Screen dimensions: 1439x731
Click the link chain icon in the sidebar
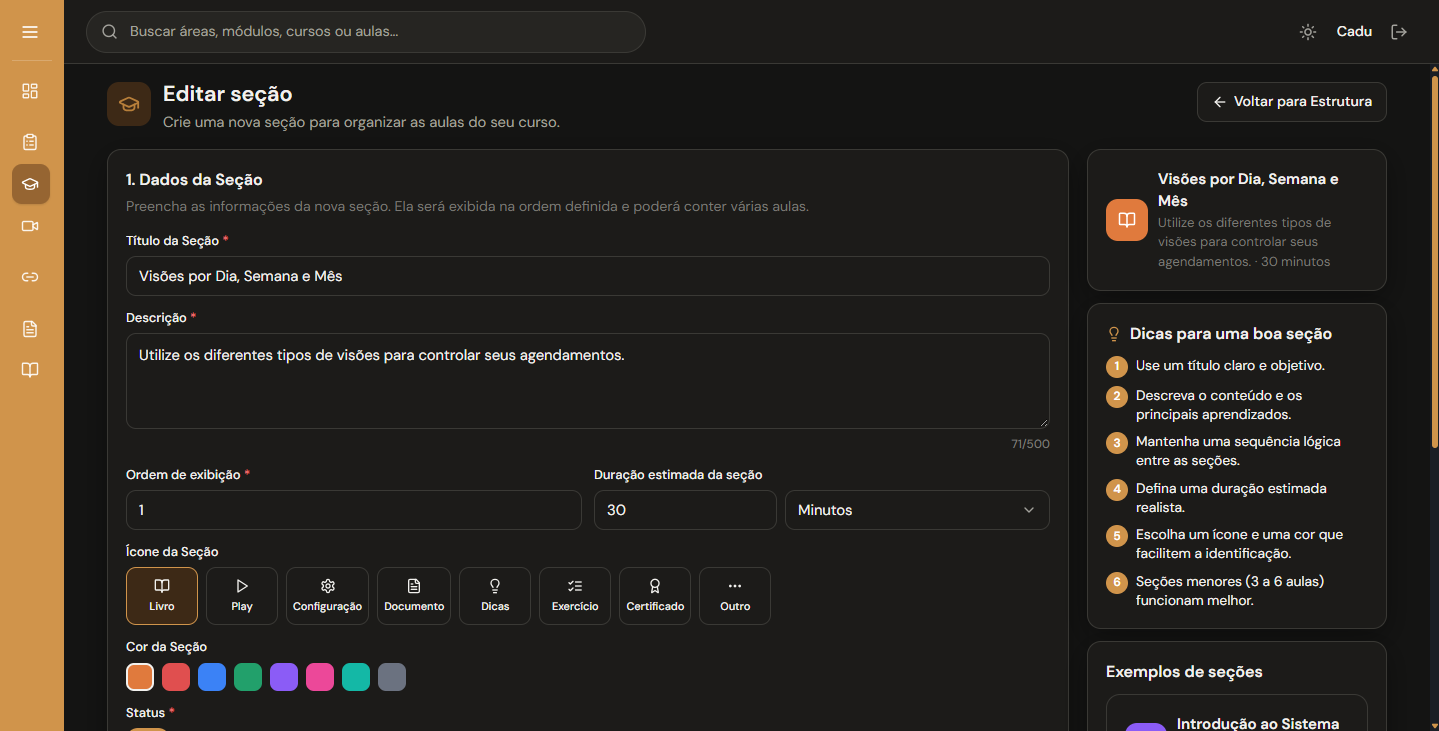click(x=30, y=277)
